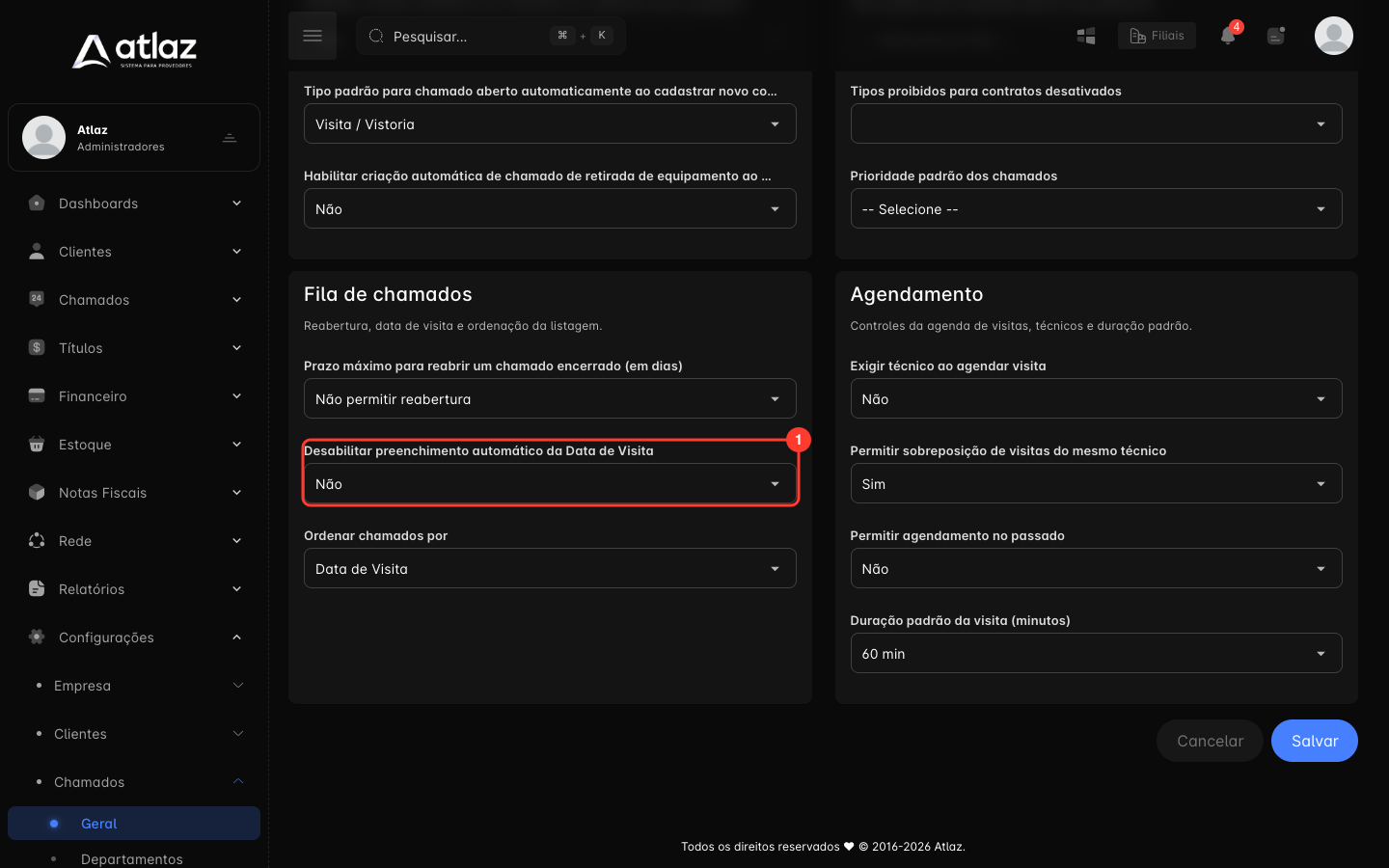Click the four-square grid icon in header
Image resolution: width=1389 pixels, height=868 pixels.
(1086, 36)
